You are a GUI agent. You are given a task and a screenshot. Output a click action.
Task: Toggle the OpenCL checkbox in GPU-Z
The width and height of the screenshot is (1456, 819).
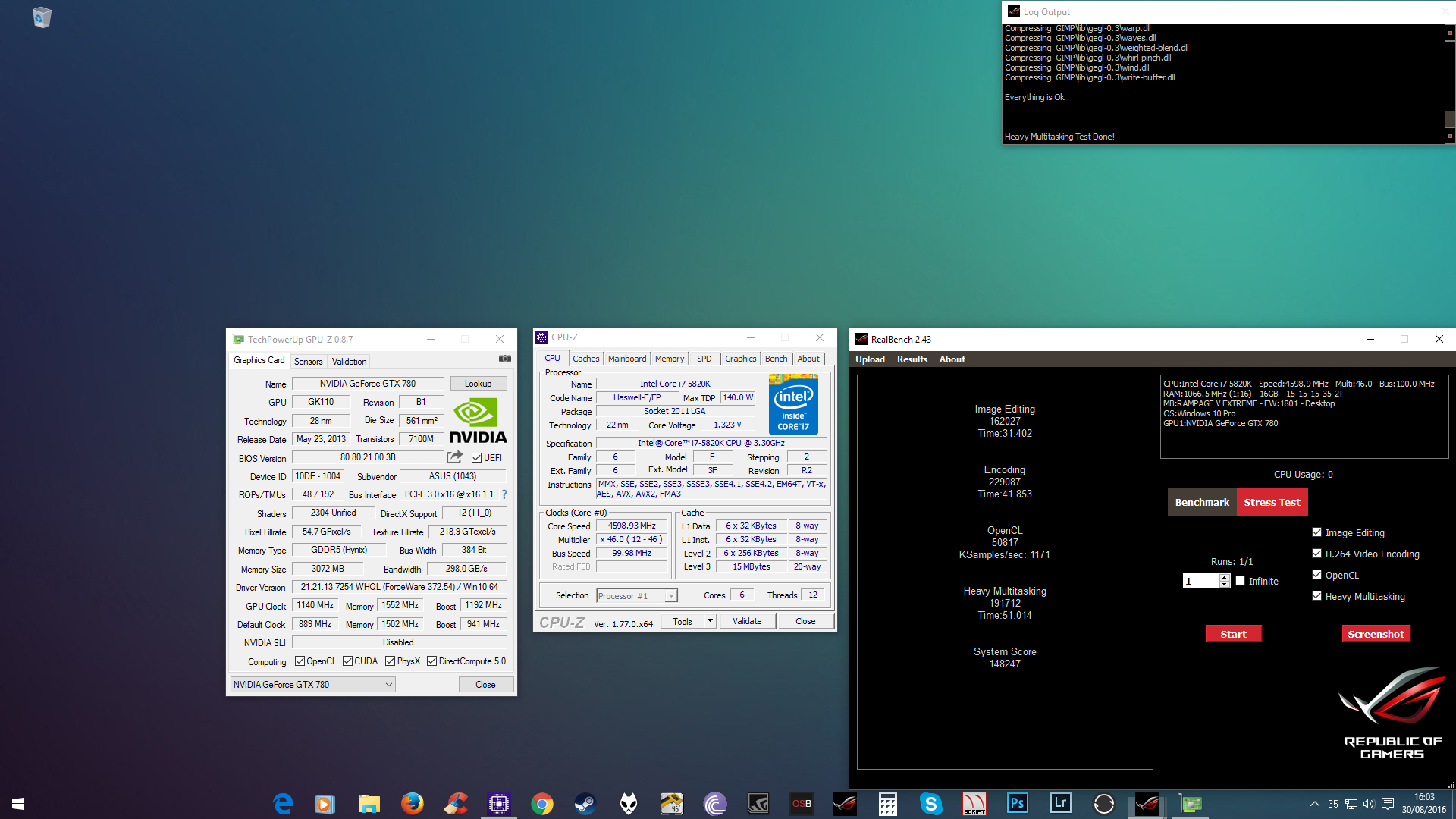coord(300,661)
